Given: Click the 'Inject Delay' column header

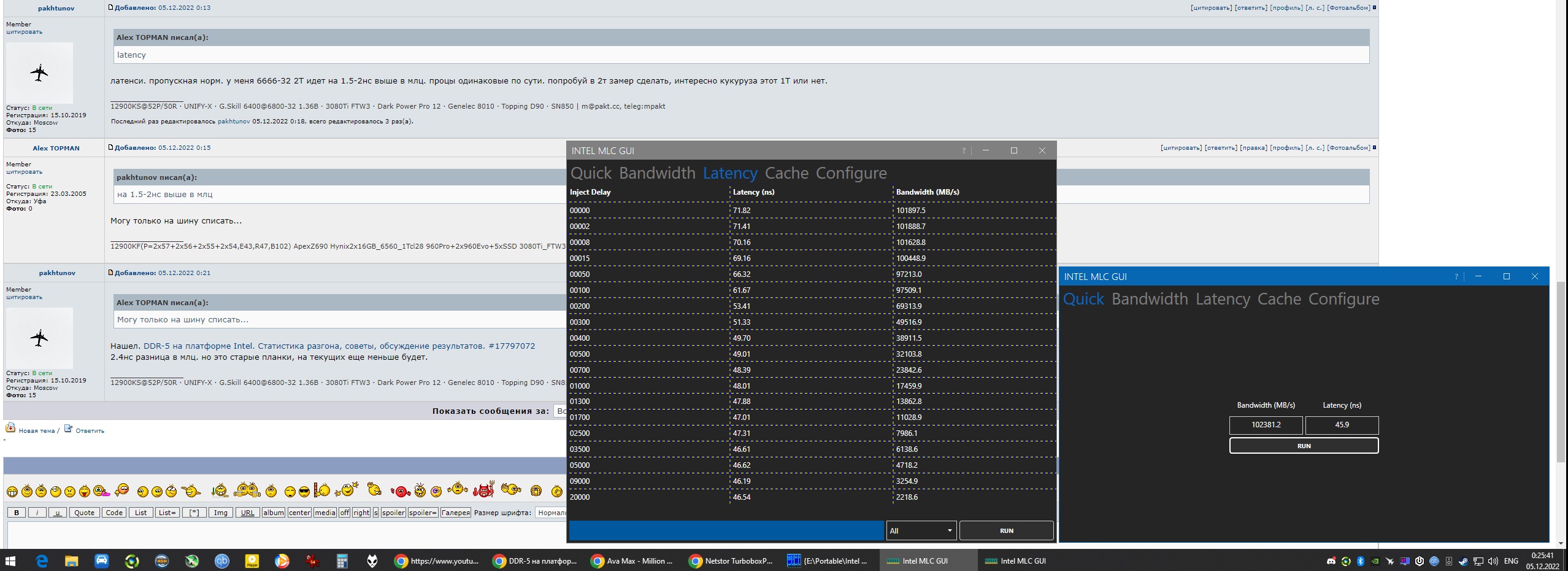Looking at the screenshot, I should pyautogui.click(x=590, y=192).
